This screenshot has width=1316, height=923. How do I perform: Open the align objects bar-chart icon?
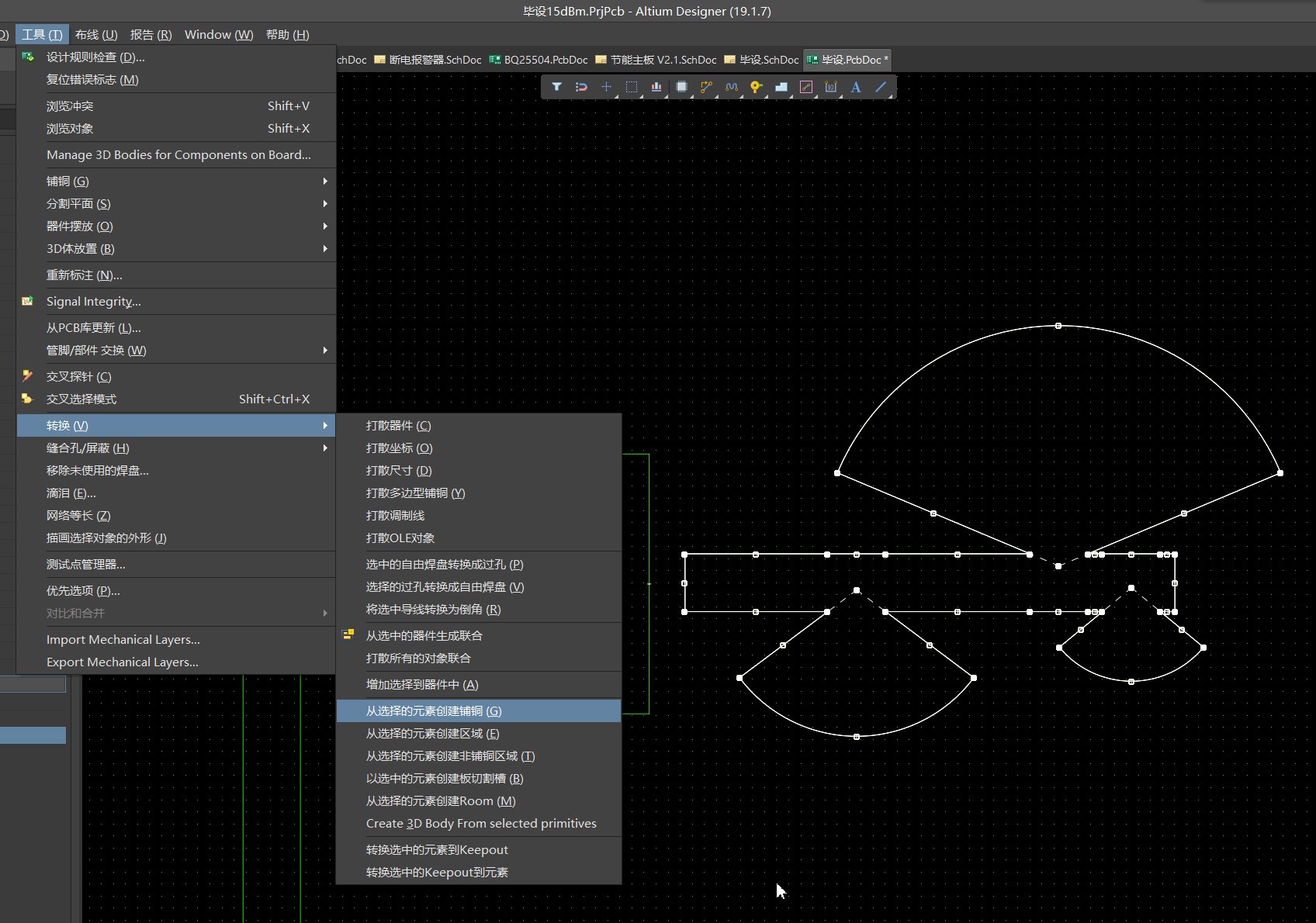[x=656, y=87]
